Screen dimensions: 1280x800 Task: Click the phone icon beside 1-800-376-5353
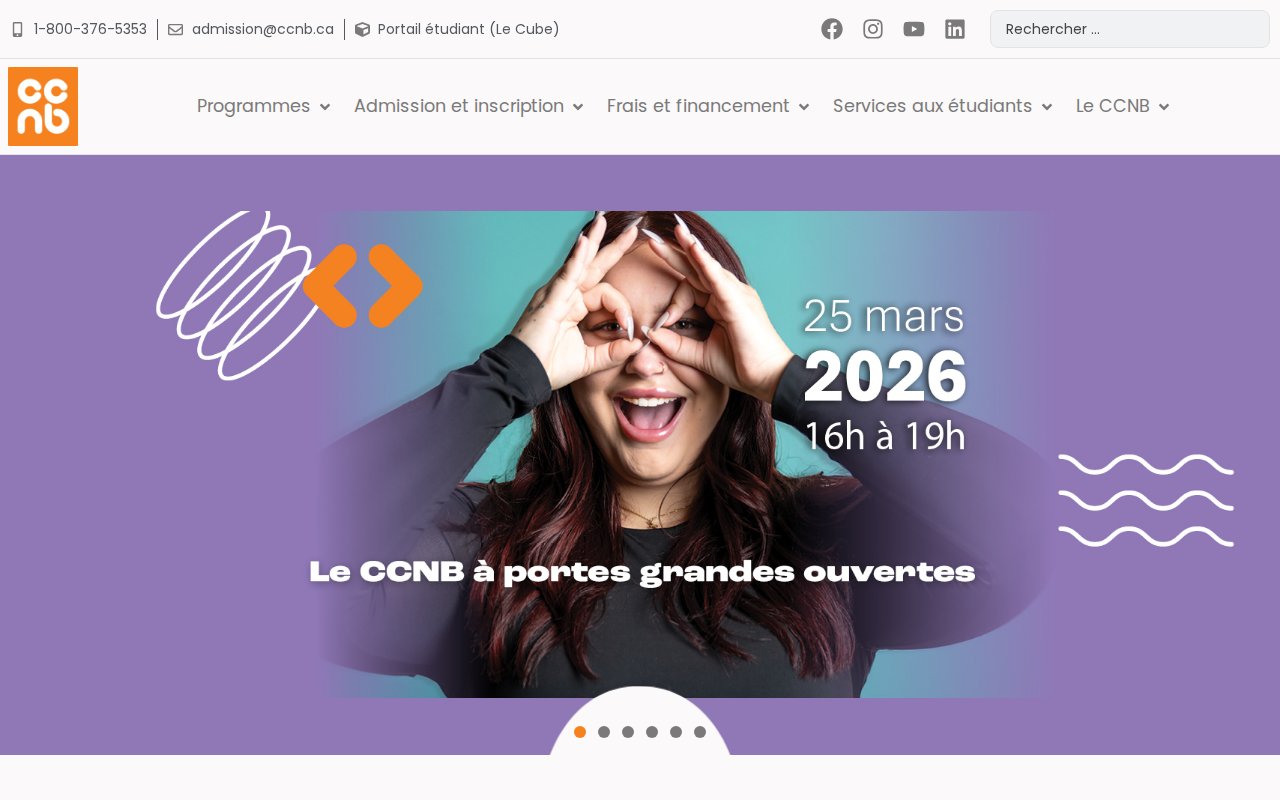(x=17, y=30)
